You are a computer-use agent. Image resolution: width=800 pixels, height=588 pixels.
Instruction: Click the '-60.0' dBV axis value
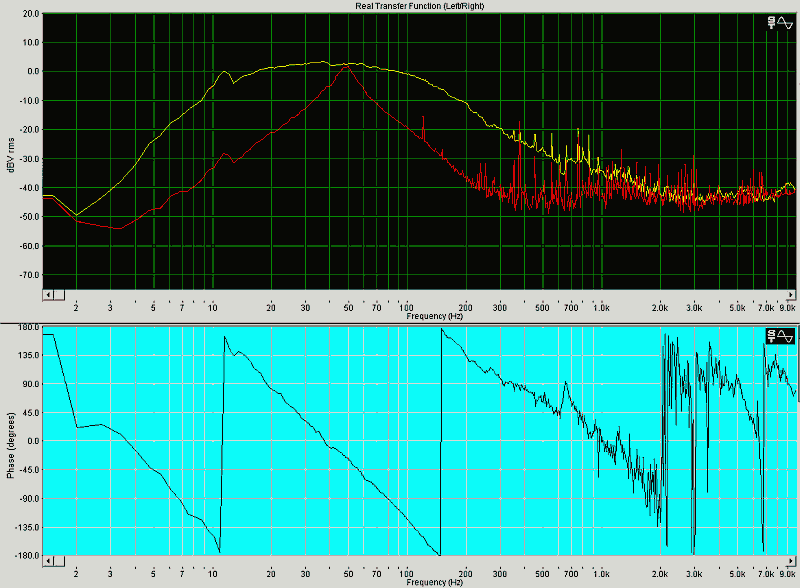tap(30, 246)
